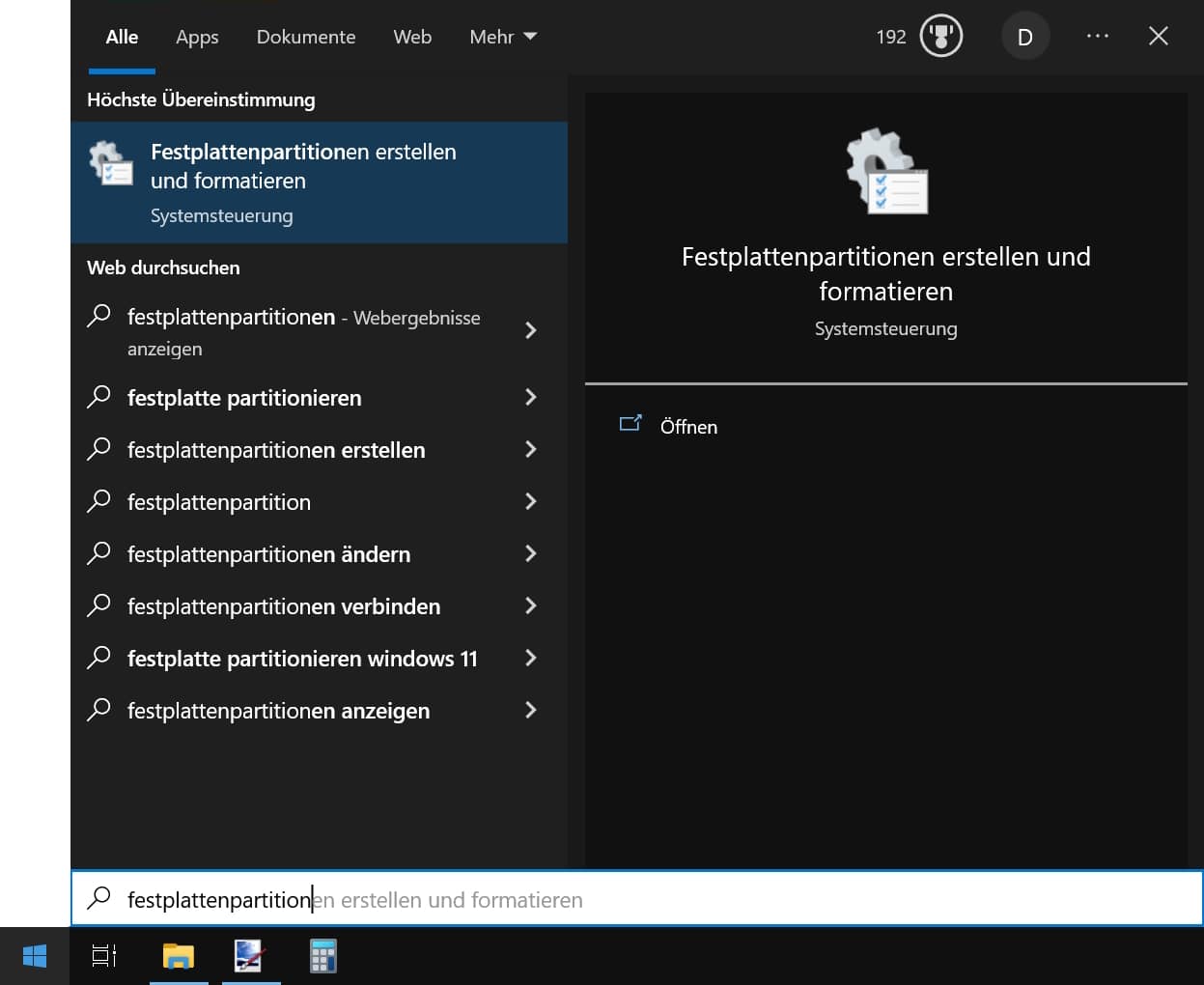The width and height of the screenshot is (1204, 985).
Task: Open the three-dot options menu
Action: pyautogui.click(x=1097, y=36)
